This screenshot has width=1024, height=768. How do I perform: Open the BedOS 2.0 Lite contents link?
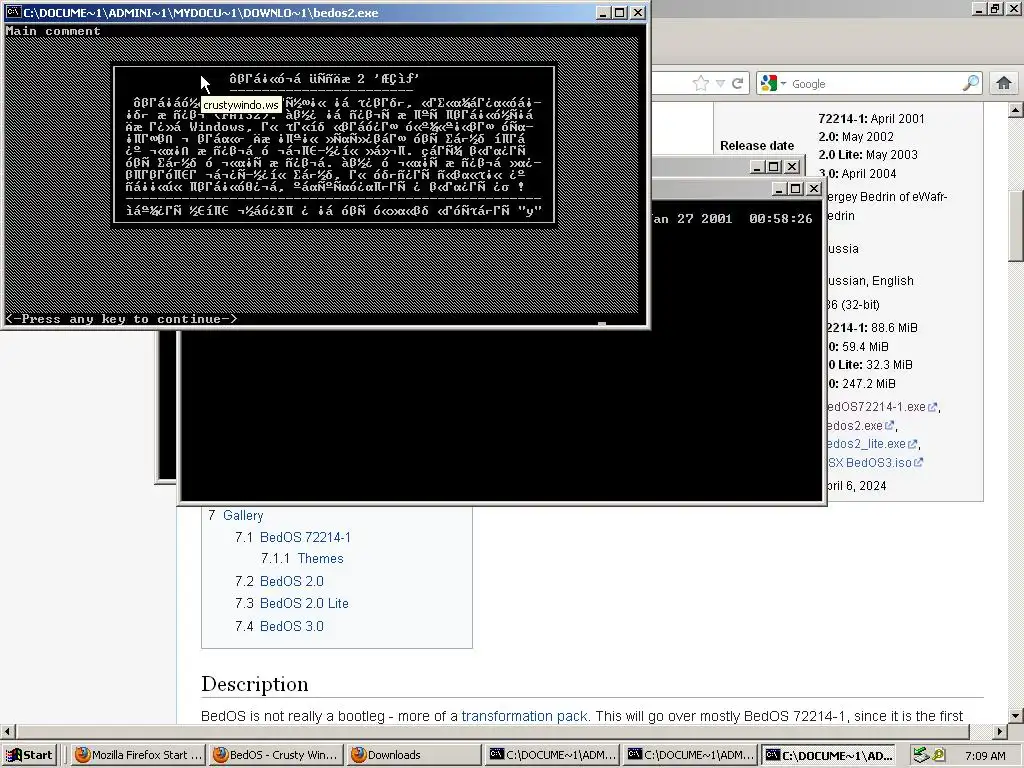(304, 603)
